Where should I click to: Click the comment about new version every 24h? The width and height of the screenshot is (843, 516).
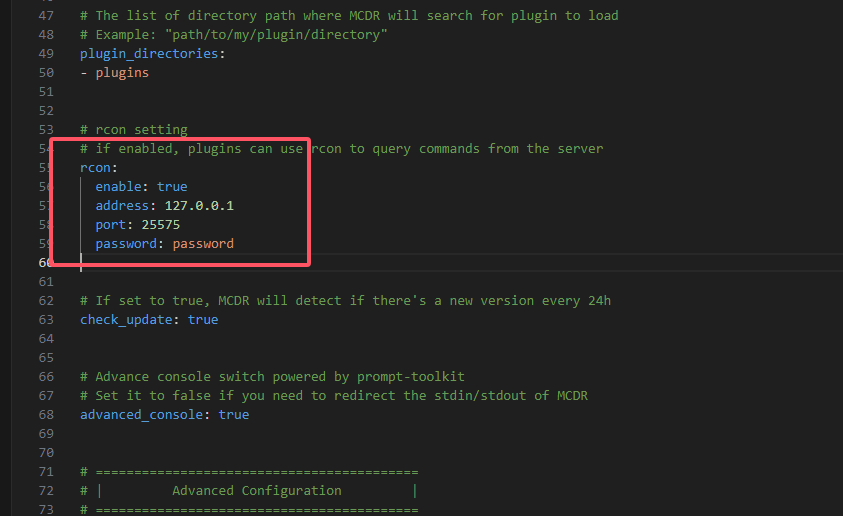(345, 300)
